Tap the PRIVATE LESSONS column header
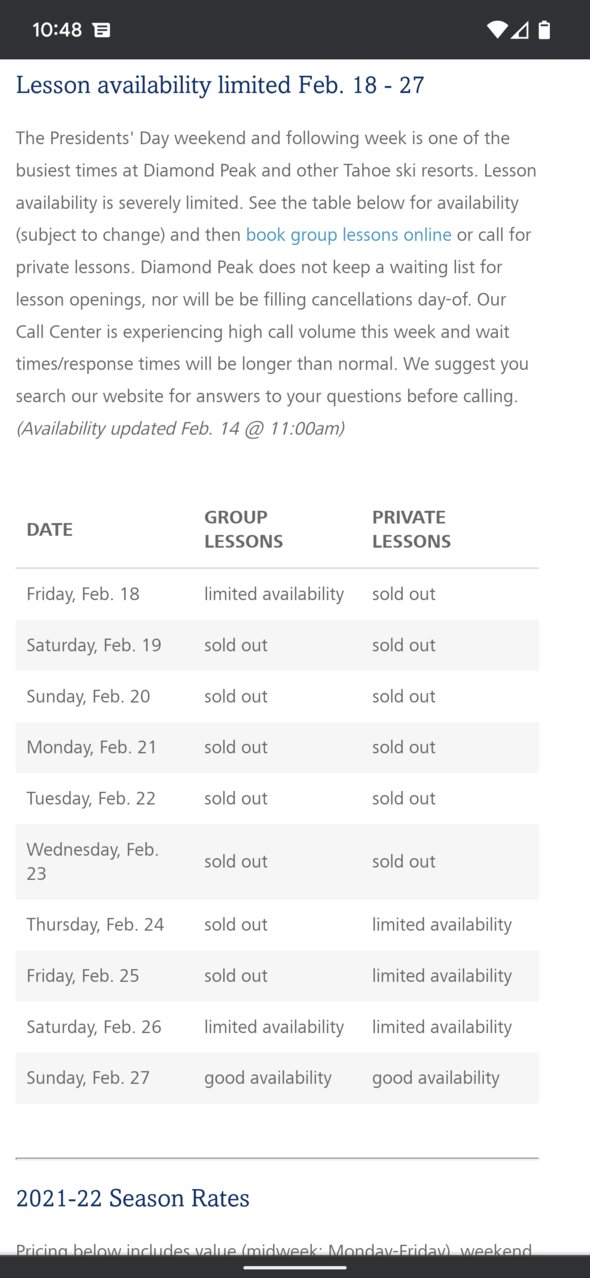The width and height of the screenshot is (590, 1278). [411, 529]
